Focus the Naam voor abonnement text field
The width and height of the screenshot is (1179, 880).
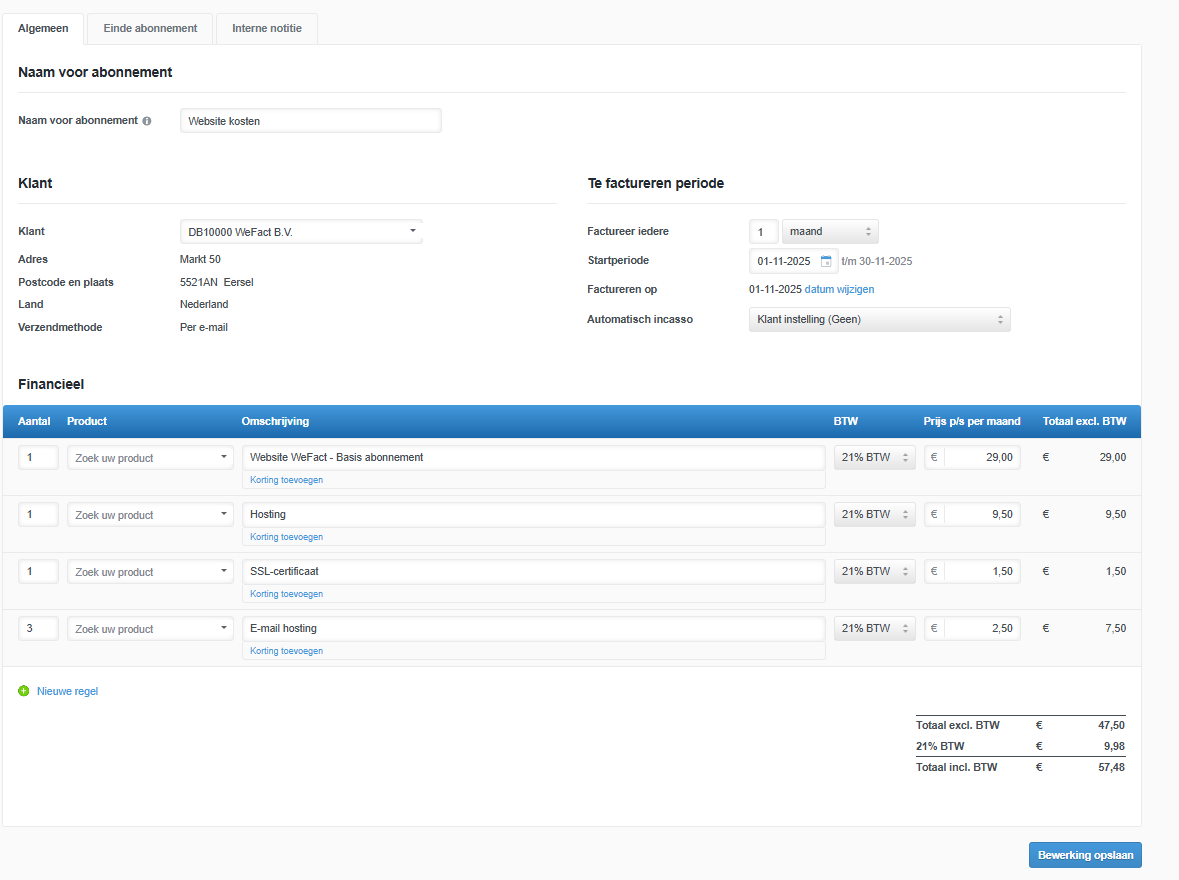310,121
